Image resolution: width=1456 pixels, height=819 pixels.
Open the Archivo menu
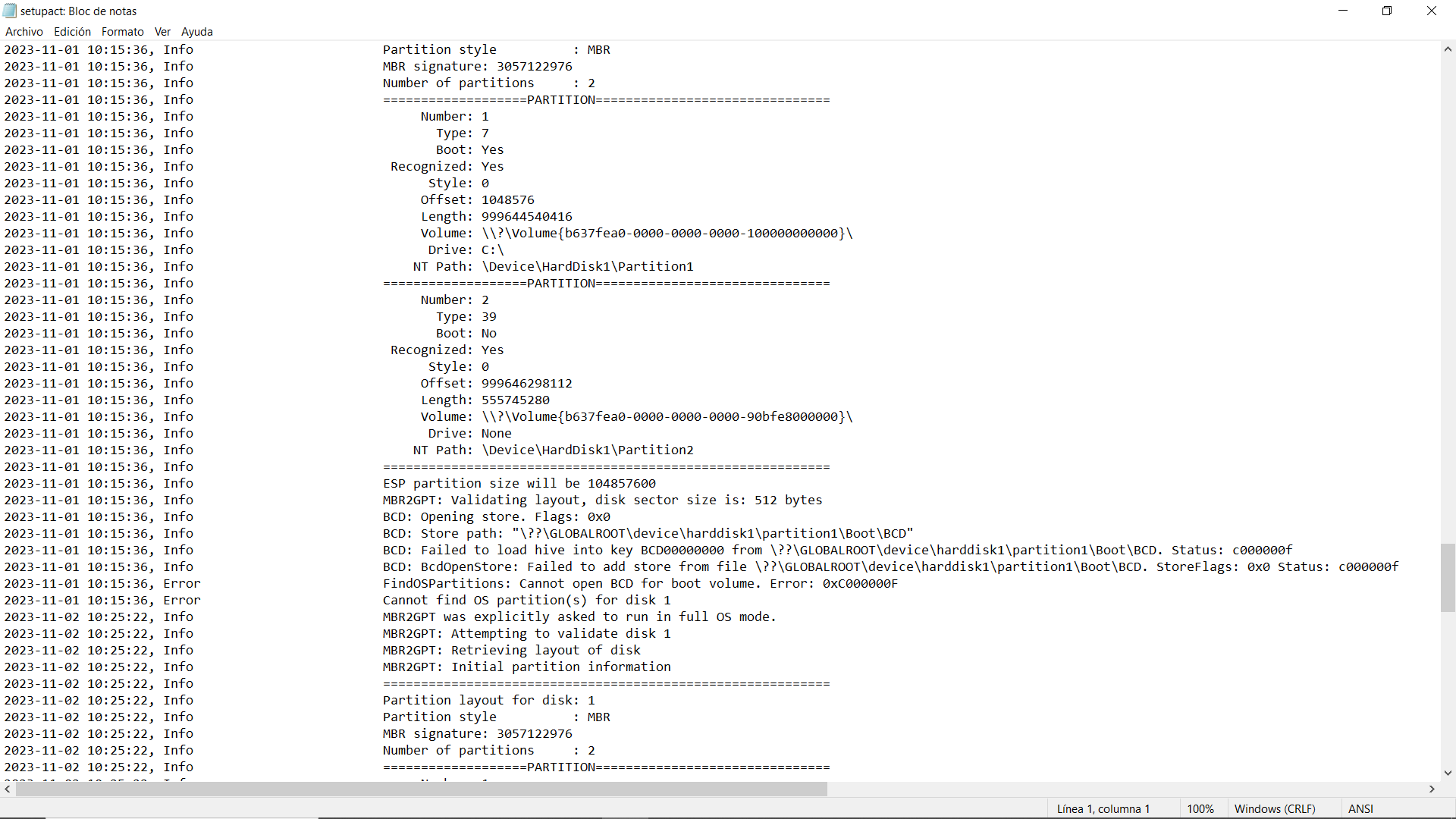(x=24, y=32)
